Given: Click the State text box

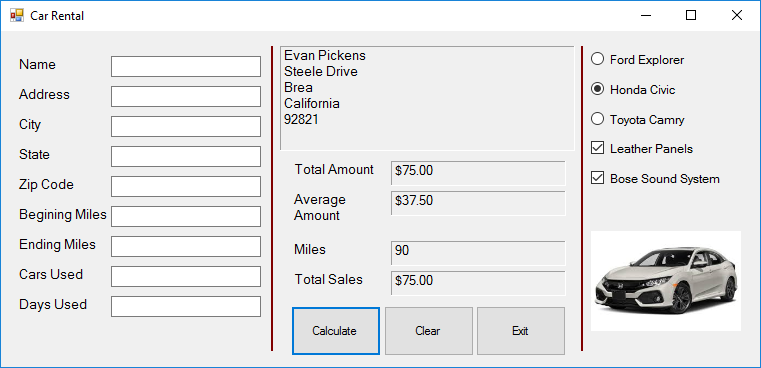Looking at the screenshot, I should coord(186,156).
